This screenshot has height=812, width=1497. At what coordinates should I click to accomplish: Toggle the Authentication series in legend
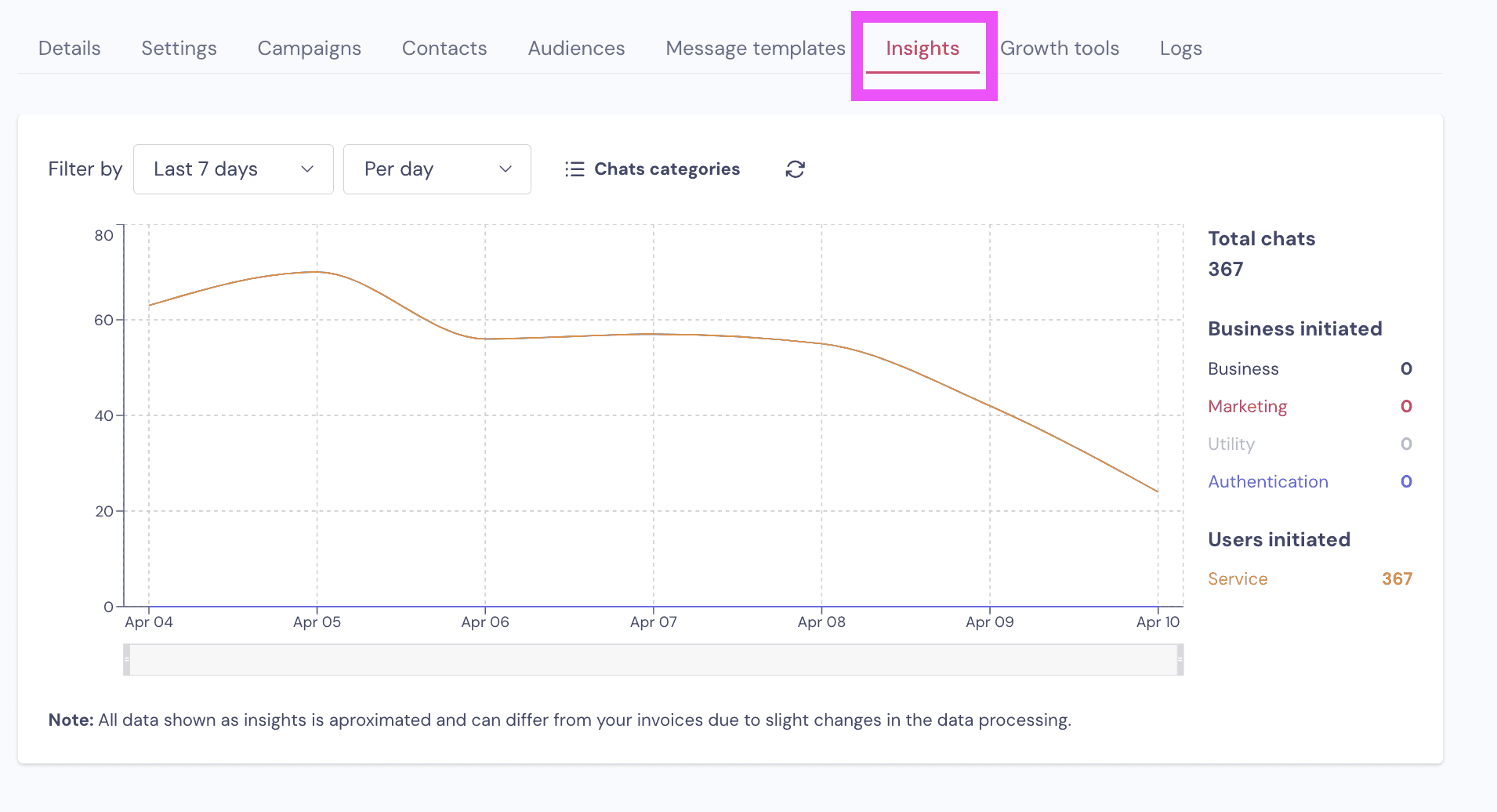(x=1267, y=482)
